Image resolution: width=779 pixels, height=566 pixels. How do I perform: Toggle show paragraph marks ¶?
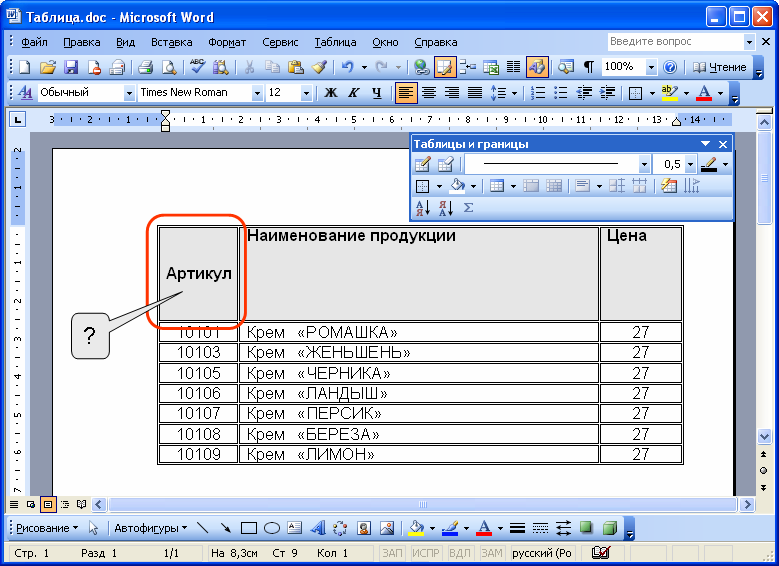589,67
